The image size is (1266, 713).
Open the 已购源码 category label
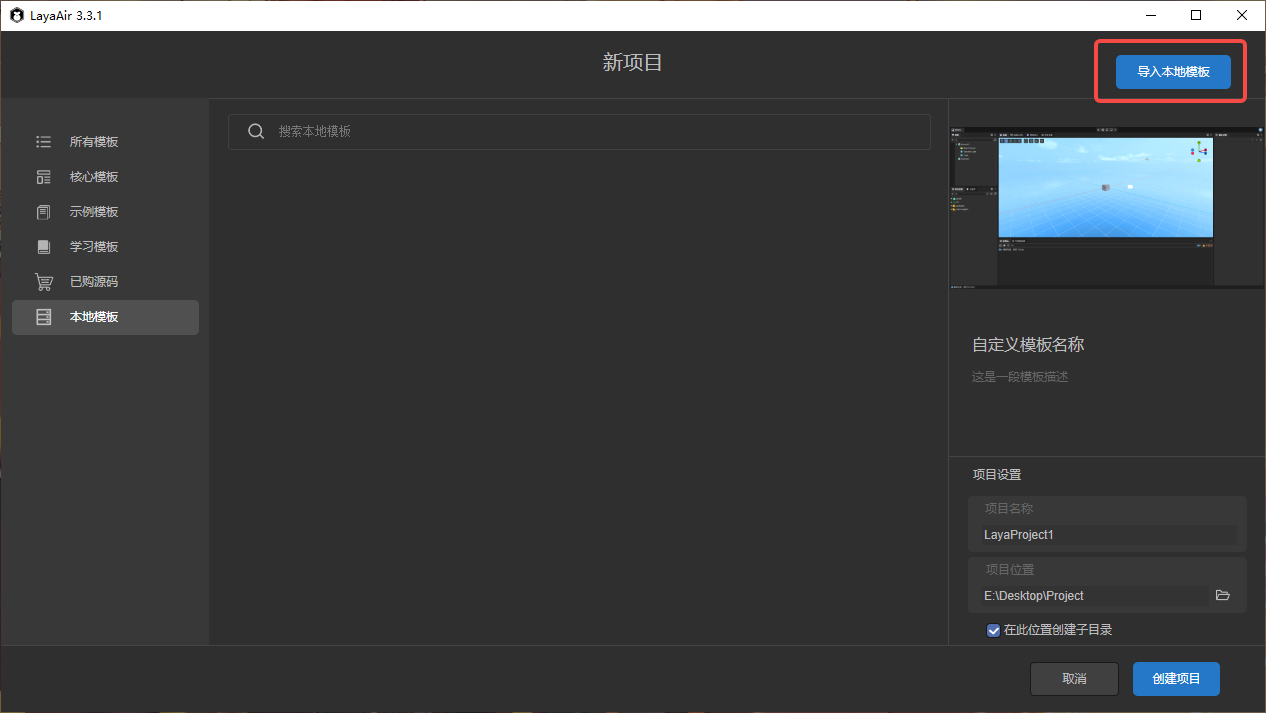pos(94,282)
